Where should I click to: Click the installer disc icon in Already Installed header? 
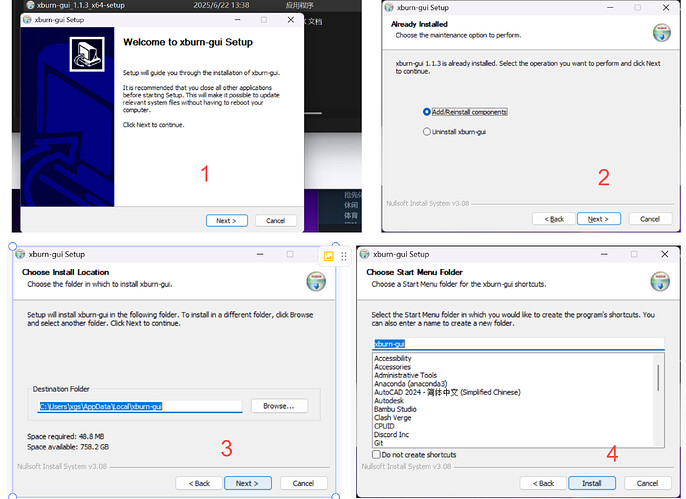(x=662, y=33)
